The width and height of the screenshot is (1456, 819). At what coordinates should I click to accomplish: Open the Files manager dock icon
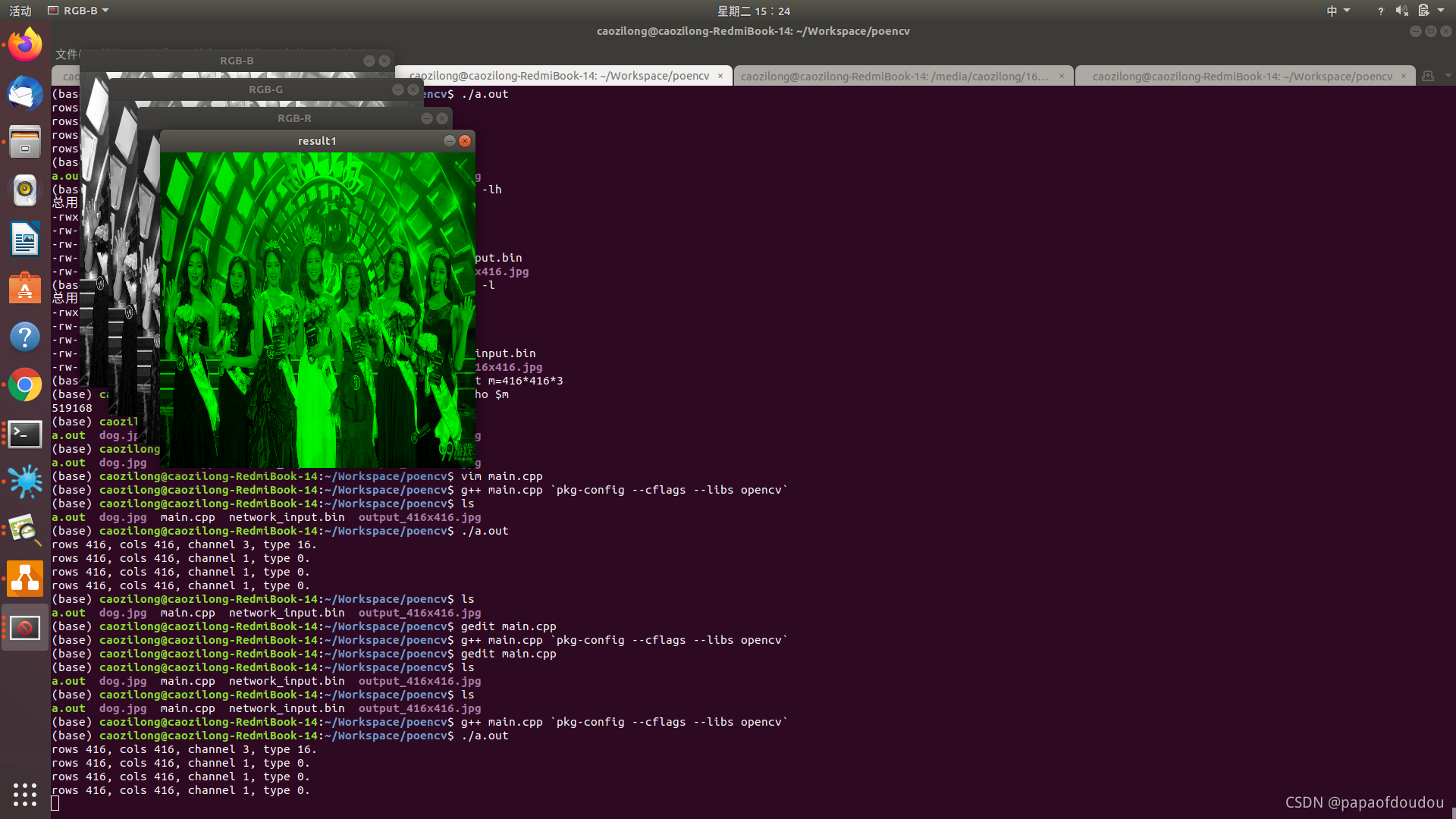click(25, 142)
